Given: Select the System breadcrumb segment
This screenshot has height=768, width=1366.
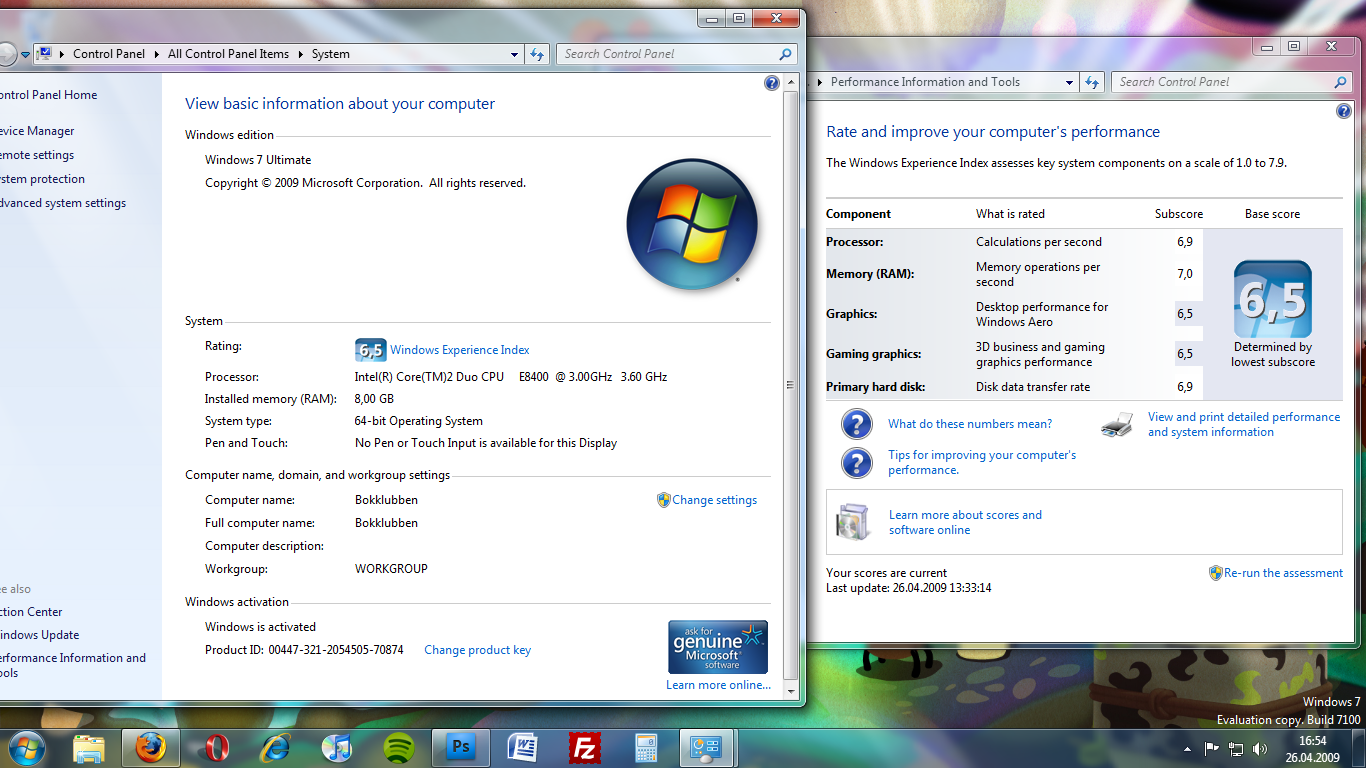Looking at the screenshot, I should (x=330, y=54).
